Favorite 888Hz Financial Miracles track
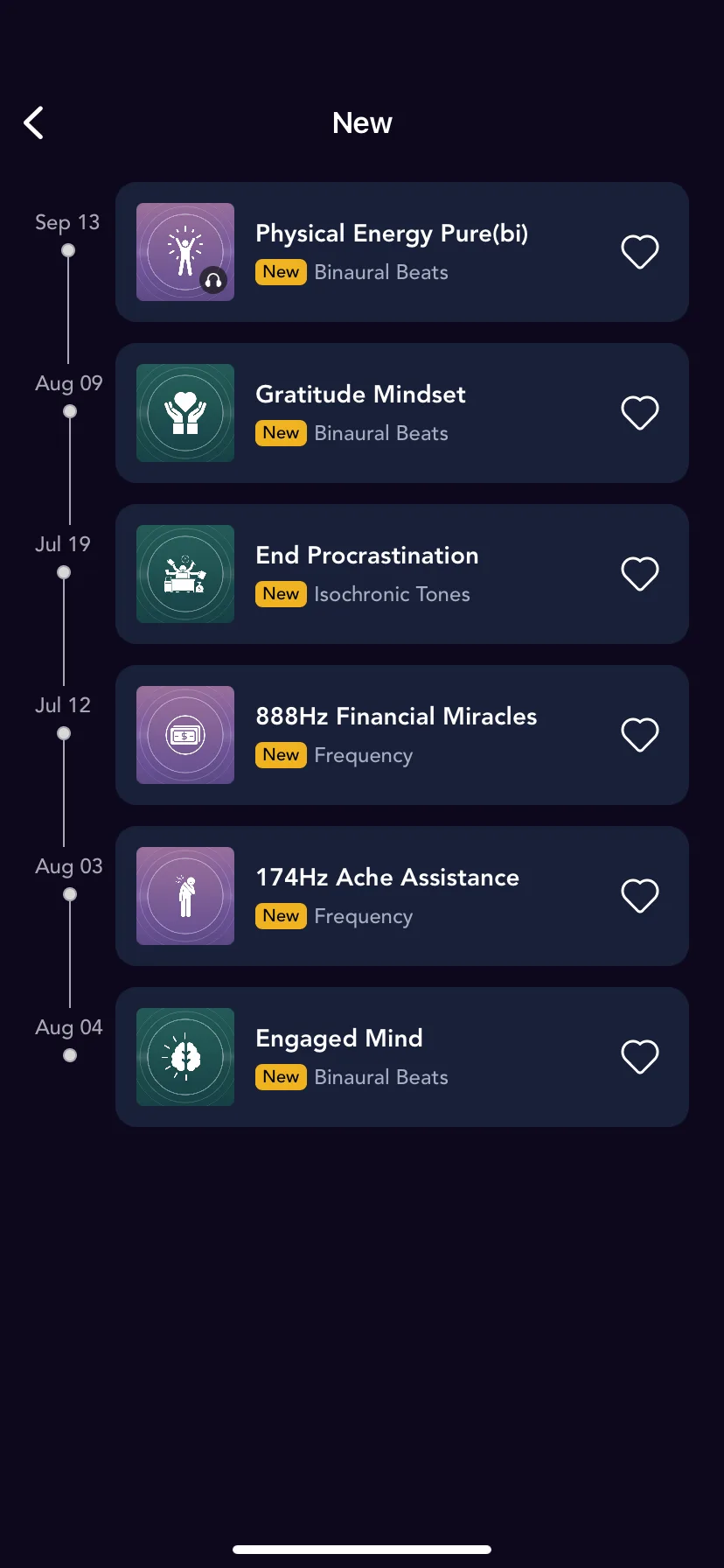724x1568 pixels. [640, 735]
